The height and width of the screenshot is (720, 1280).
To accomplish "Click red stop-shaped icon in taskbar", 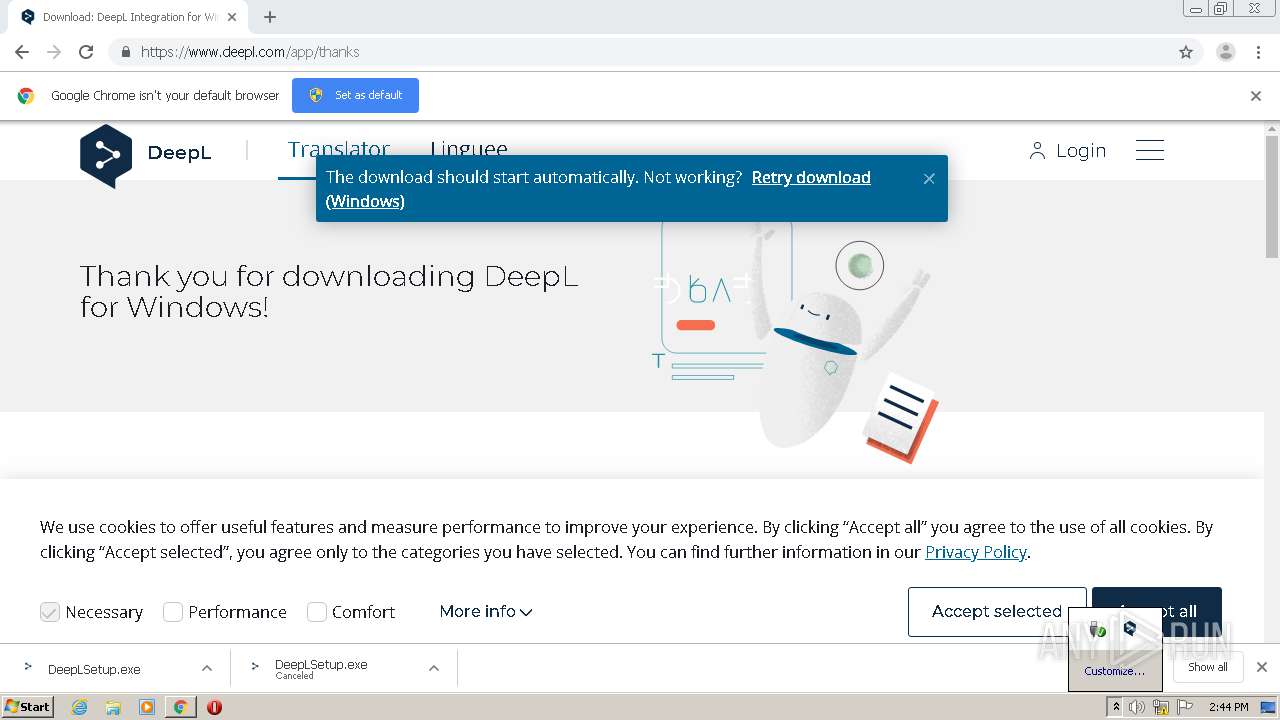I will [214, 707].
